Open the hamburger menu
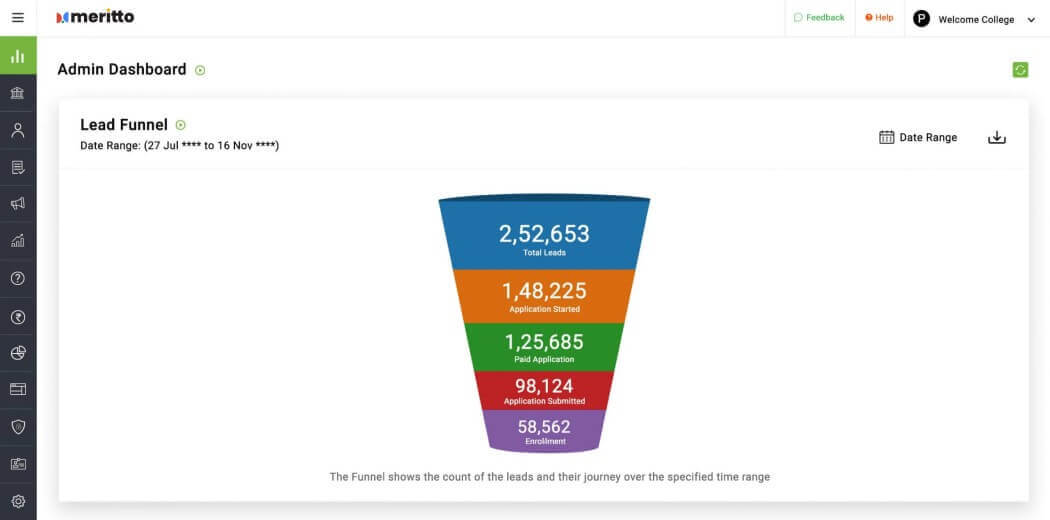The height and width of the screenshot is (520, 1050). (x=18, y=18)
